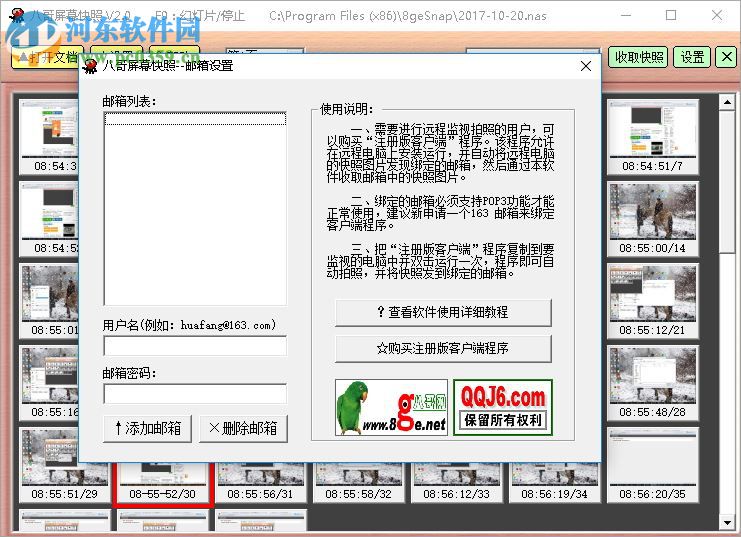Screen dimensions: 741x537
Task: Click the 设置 toolbar button
Action: (692, 57)
